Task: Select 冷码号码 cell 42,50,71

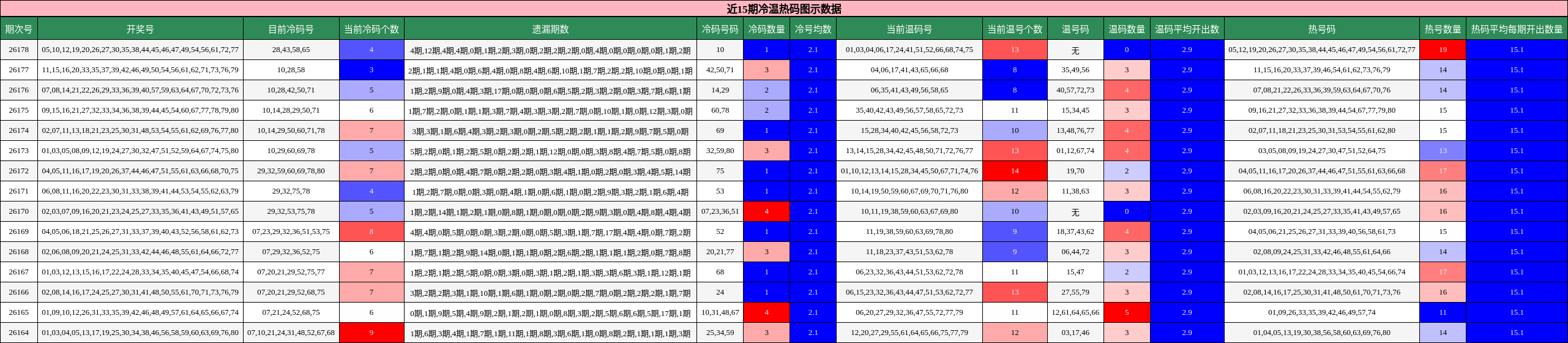Action: tap(720, 70)
